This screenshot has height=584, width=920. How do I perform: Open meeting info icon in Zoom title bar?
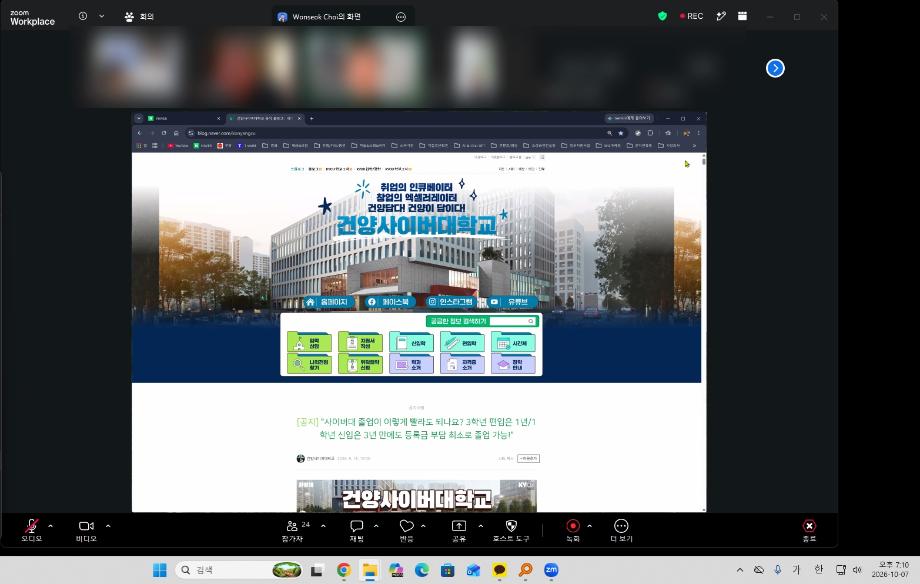[83, 16]
